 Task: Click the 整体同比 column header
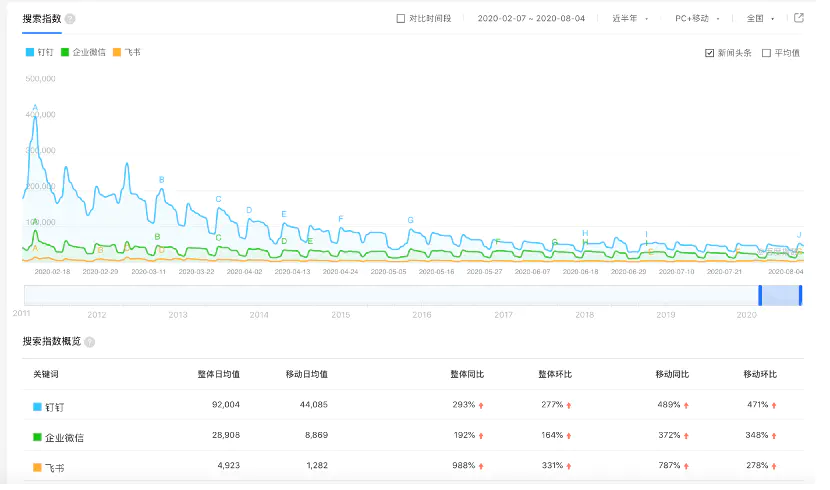tap(467, 374)
